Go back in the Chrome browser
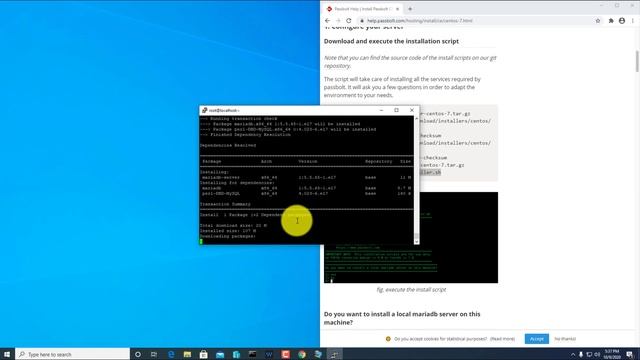The image size is (640, 360). coord(327,21)
